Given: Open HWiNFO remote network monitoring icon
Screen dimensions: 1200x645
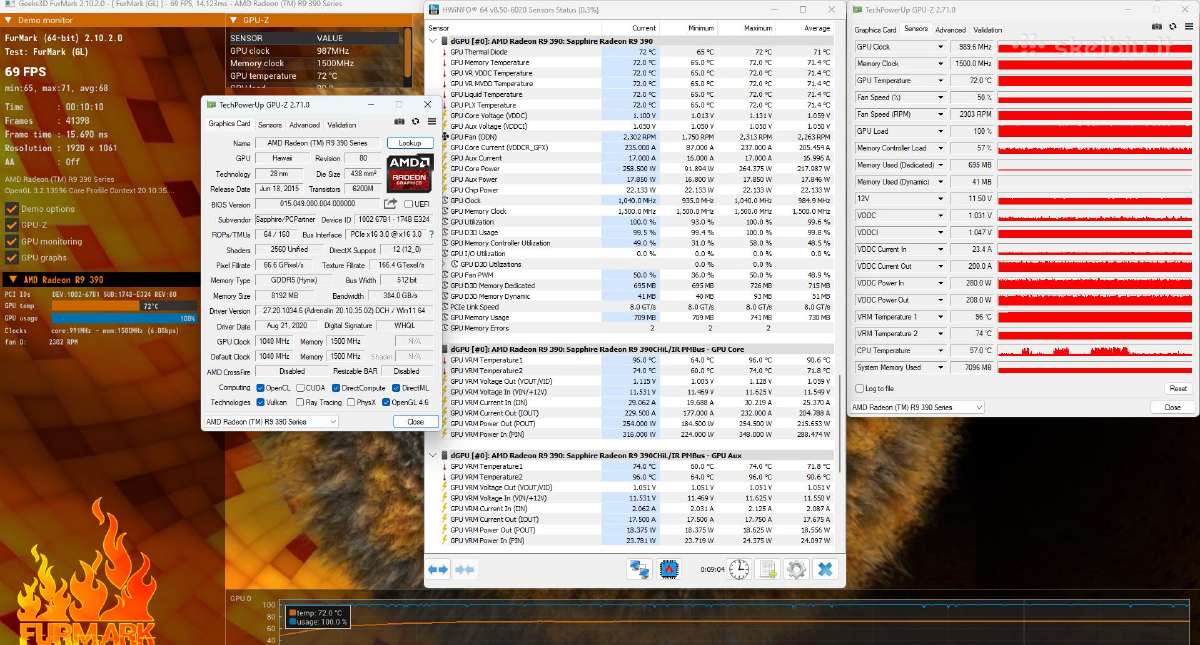Looking at the screenshot, I should click(639, 569).
